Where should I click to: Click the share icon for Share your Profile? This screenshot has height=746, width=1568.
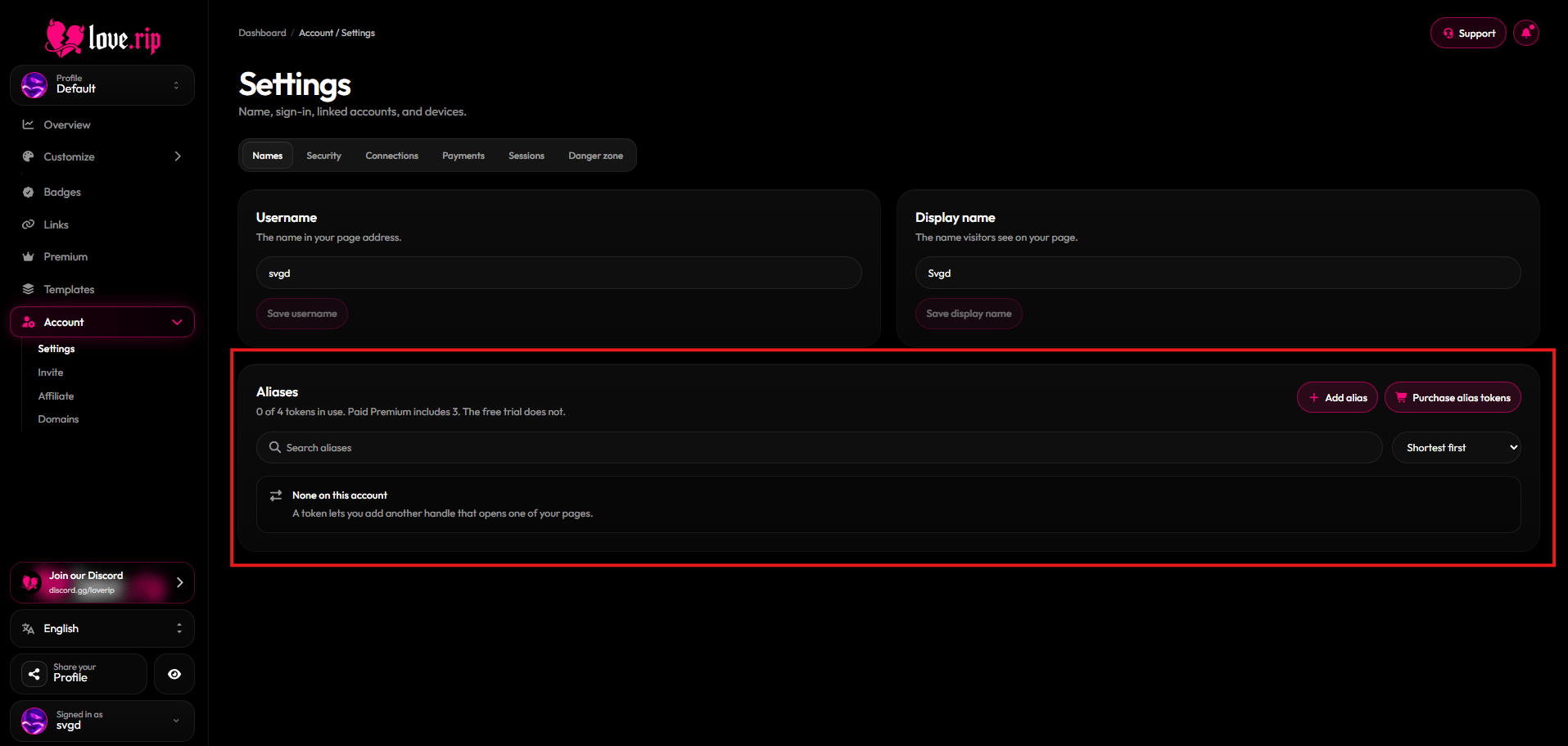[x=34, y=674]
